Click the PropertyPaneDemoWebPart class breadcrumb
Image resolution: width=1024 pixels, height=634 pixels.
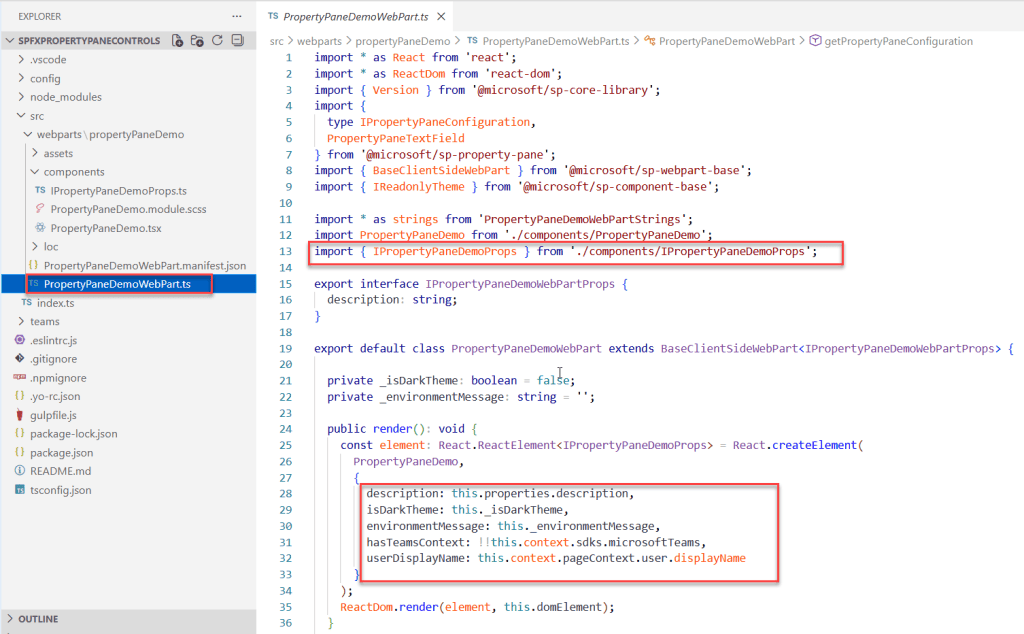727,41
